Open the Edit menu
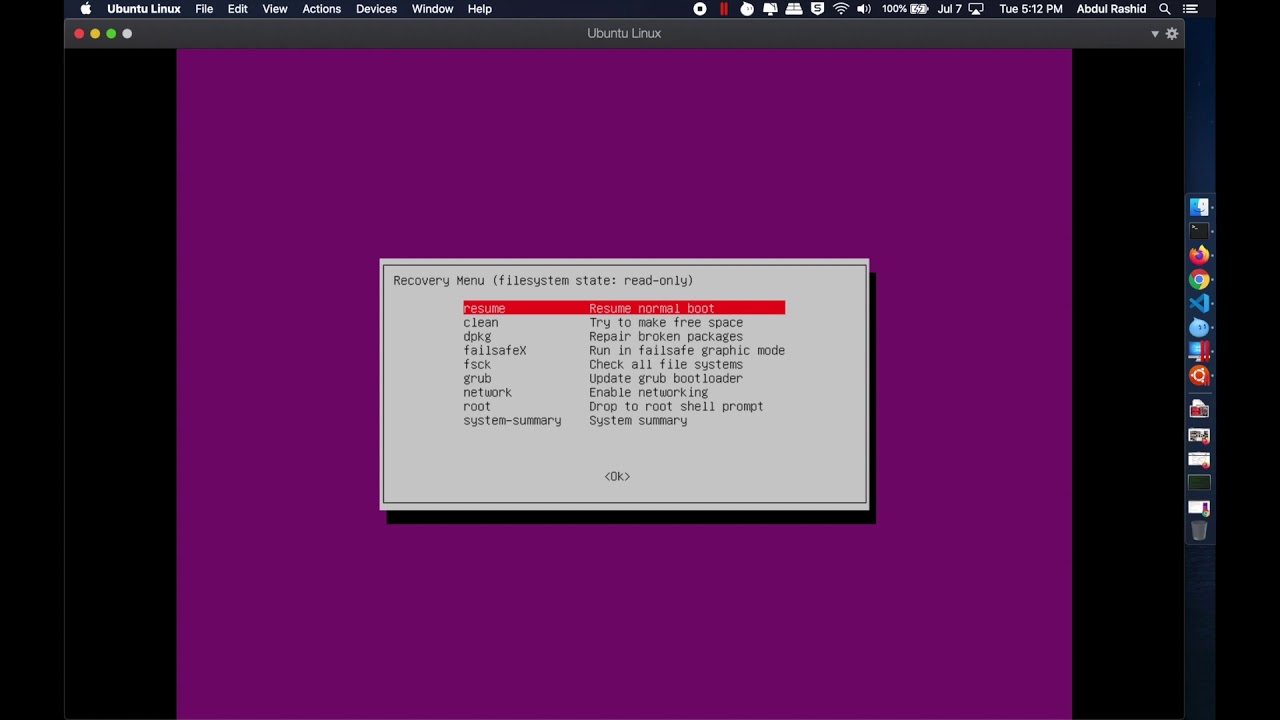 [x=237, y=9]
